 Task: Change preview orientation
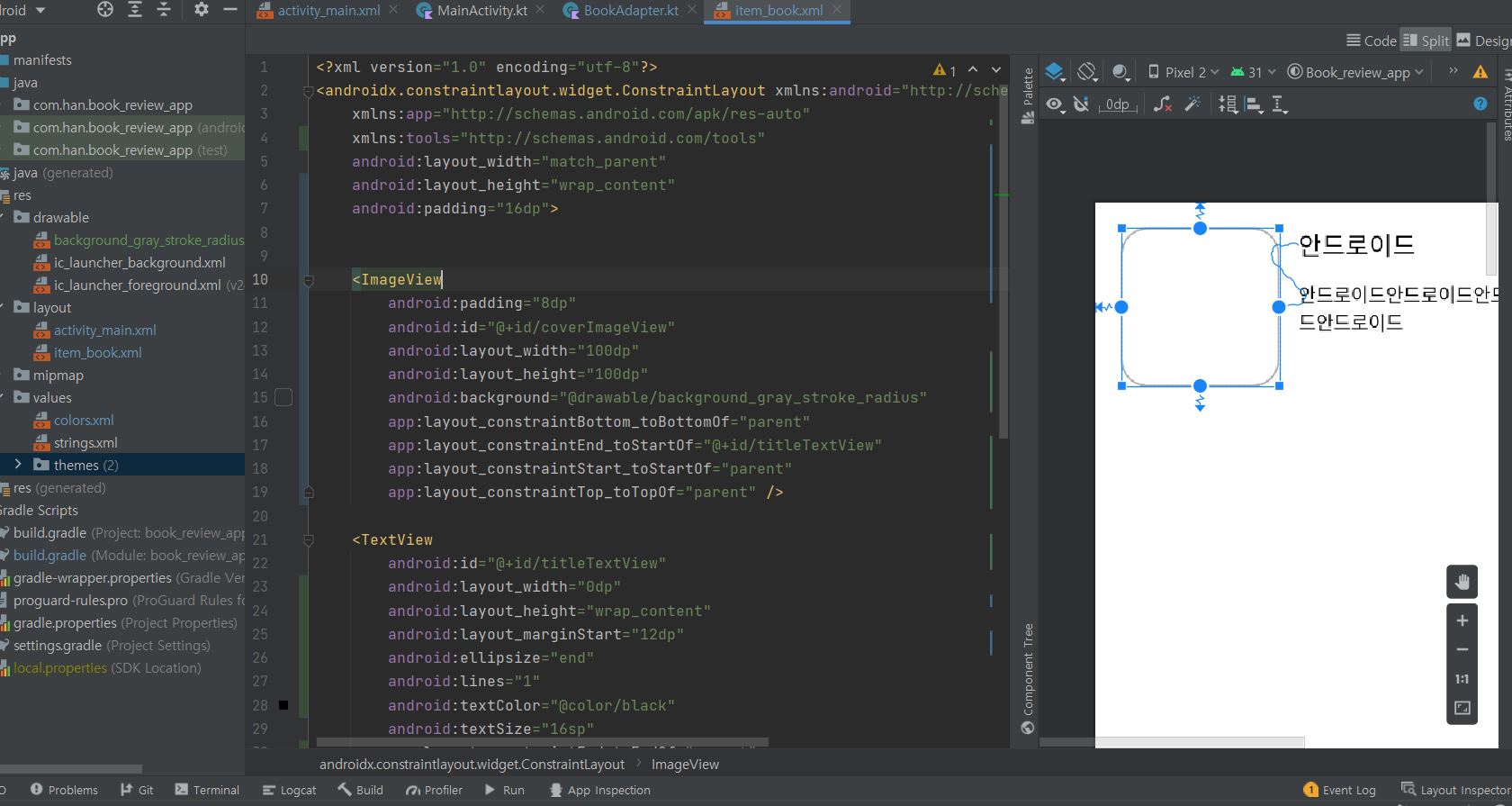(1087, 72)
